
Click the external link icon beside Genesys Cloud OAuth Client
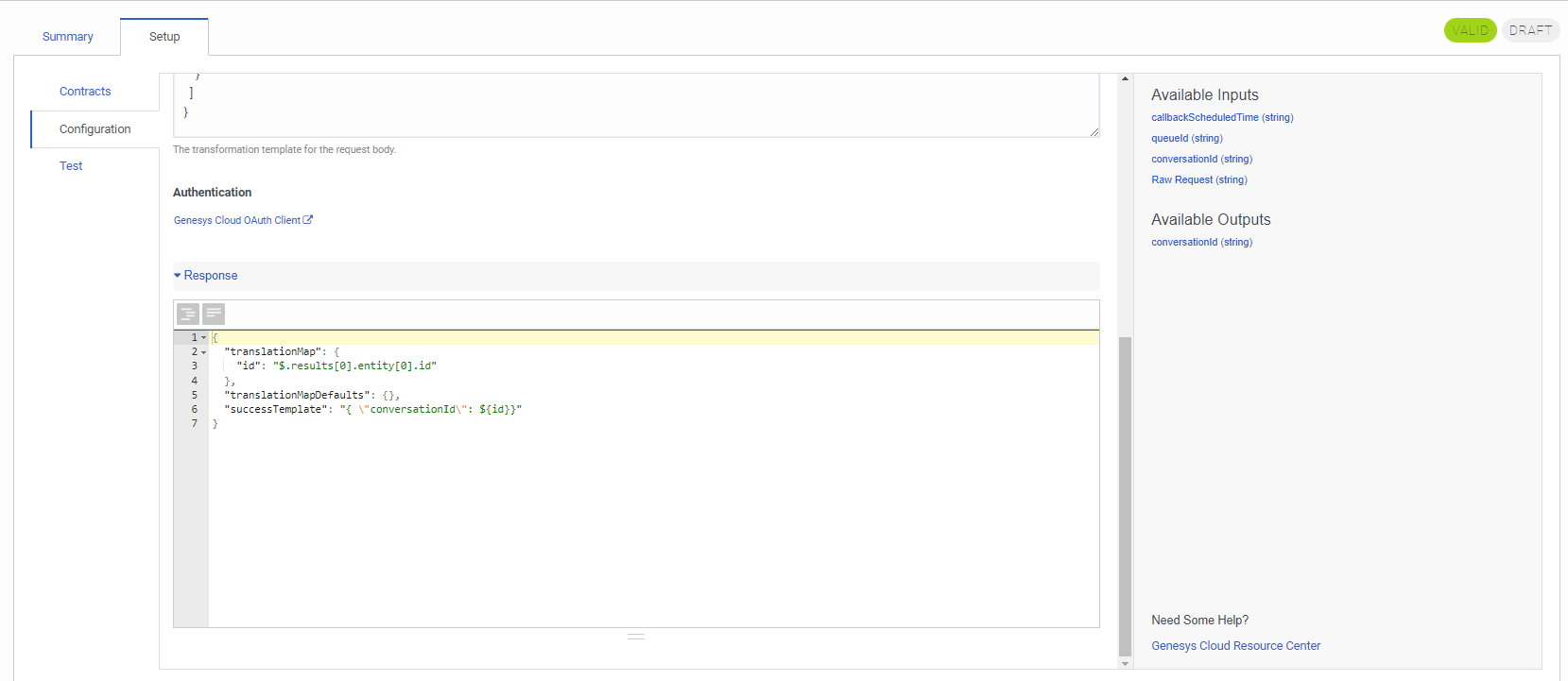[308, 220]
